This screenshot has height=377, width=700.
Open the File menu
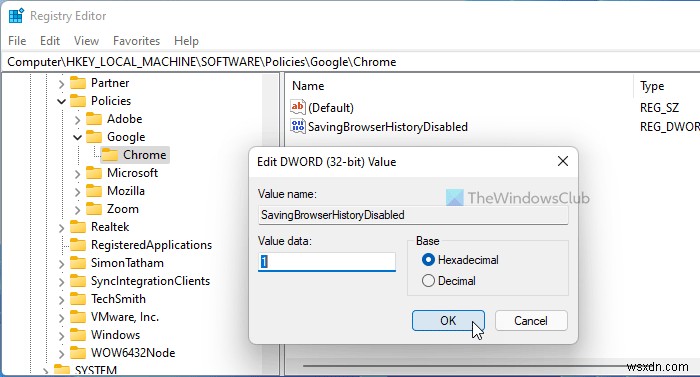17,41
